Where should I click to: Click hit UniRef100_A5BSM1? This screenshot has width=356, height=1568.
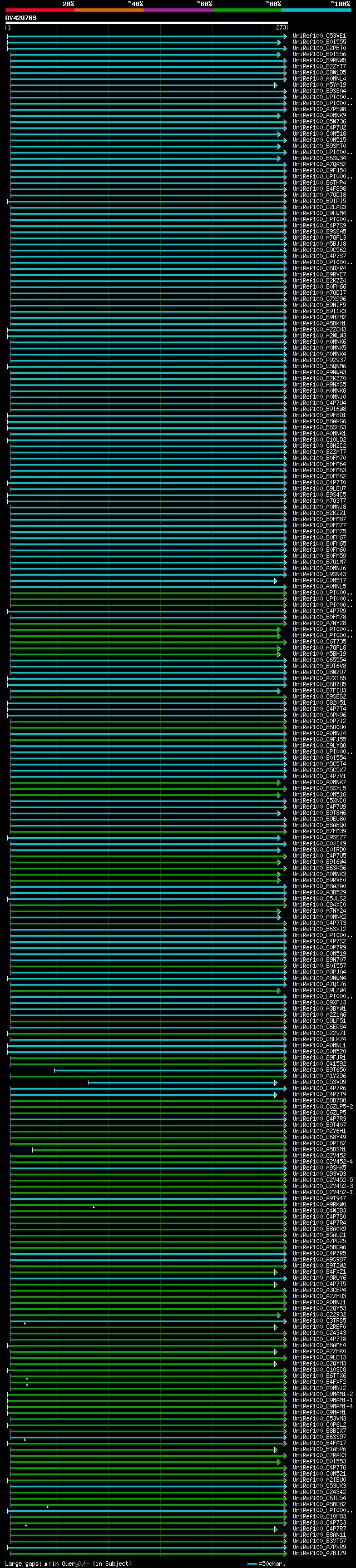(319, 1149)
